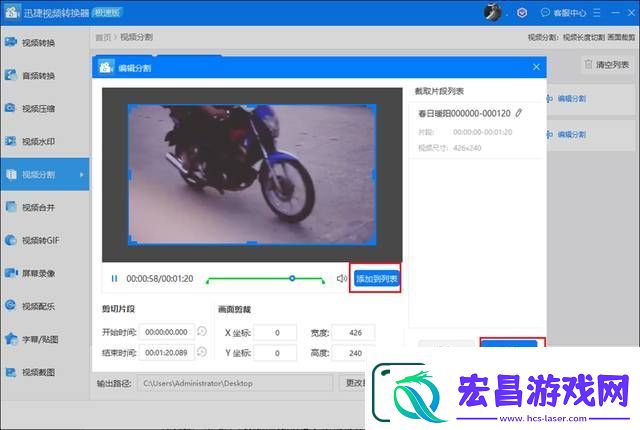Click the output path field
The height and width of the screenshot is (430, 640).
pos(235,383)
